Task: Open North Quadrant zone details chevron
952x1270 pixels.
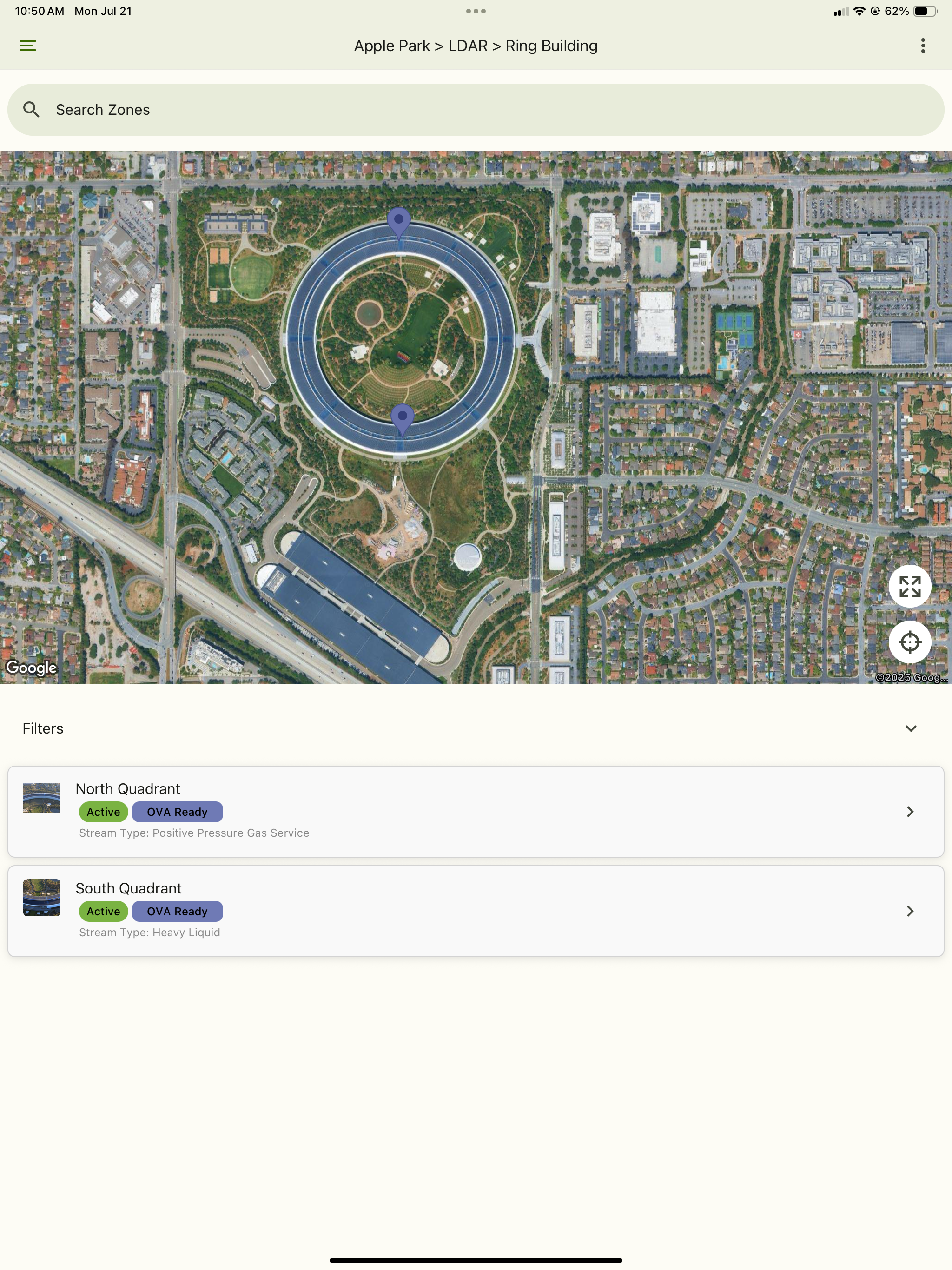Action: (x=910, y=811)
